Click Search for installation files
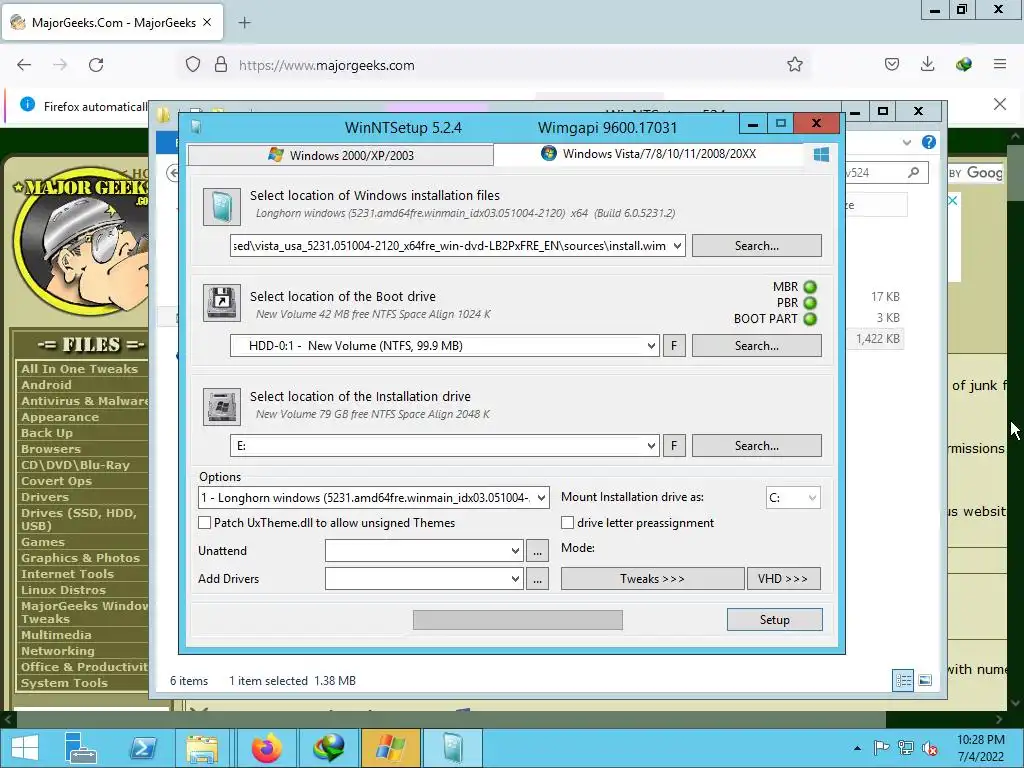The image size is (1024, 768). tap(756, 246)
